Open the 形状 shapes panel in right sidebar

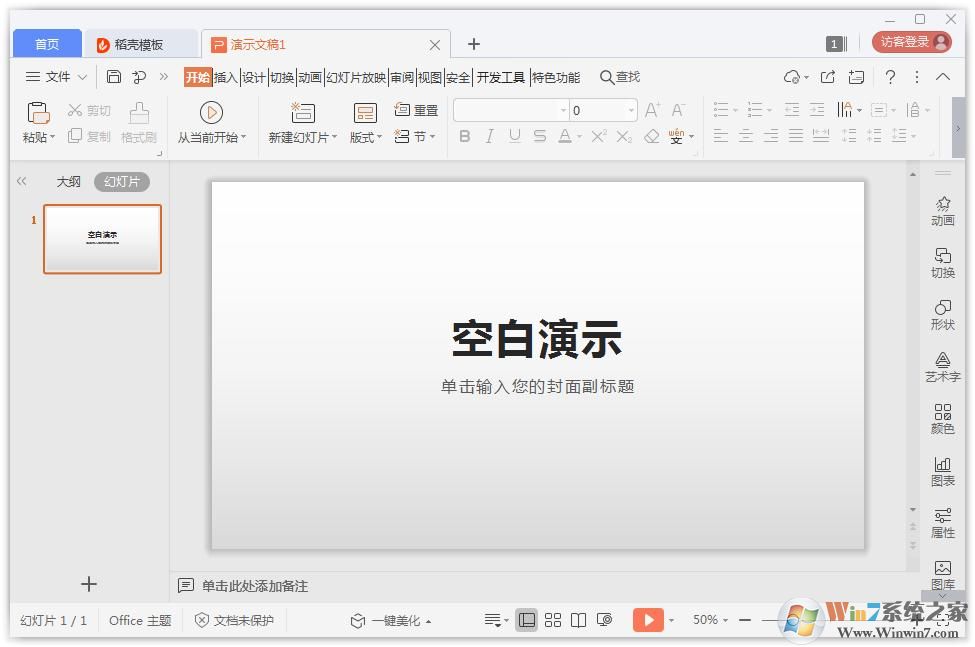pos(942,313)
